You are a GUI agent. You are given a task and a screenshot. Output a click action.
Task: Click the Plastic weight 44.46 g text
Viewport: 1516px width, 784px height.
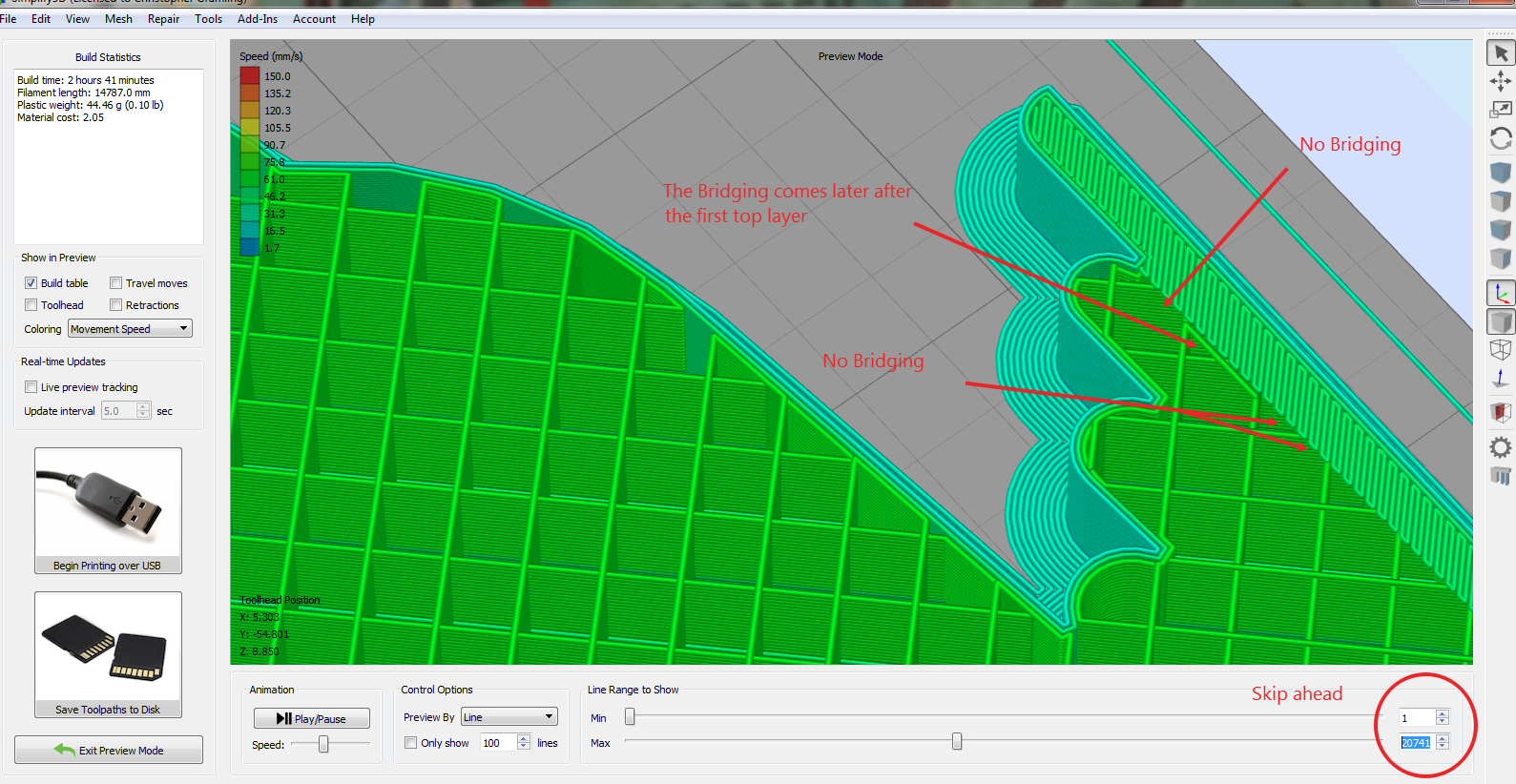[x=91, y=105]
